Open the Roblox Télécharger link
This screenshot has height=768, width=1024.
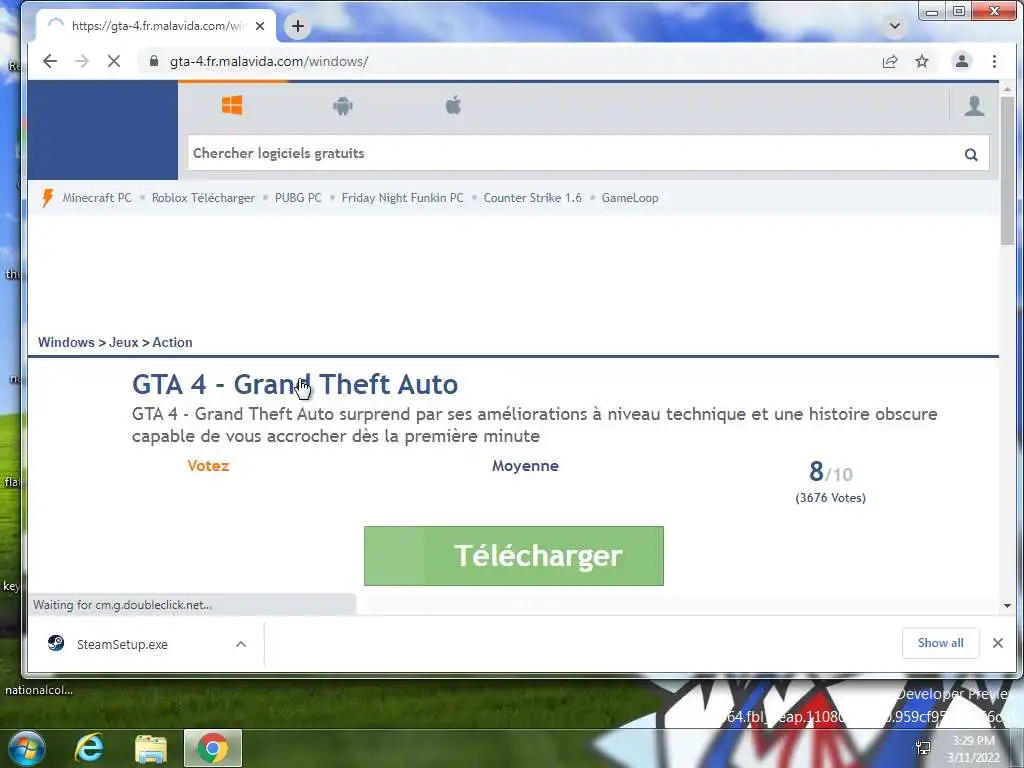(x=203, y=198)
